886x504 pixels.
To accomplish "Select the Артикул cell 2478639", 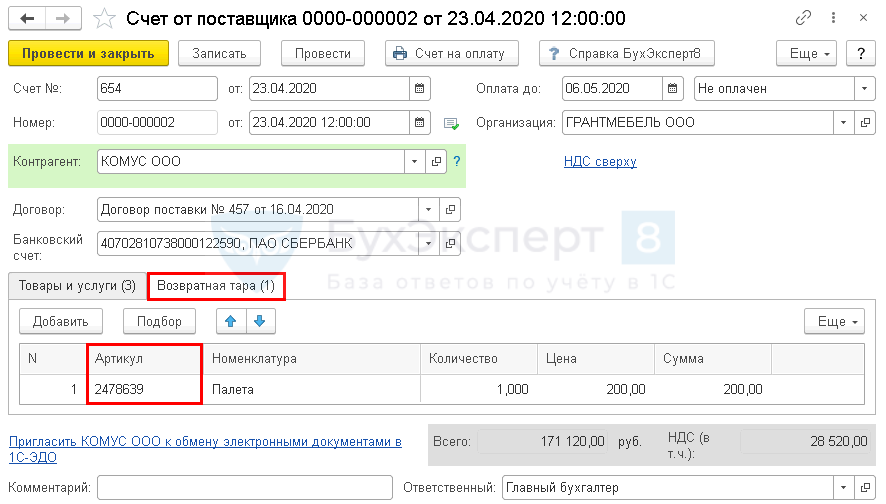I will (144, 389).
